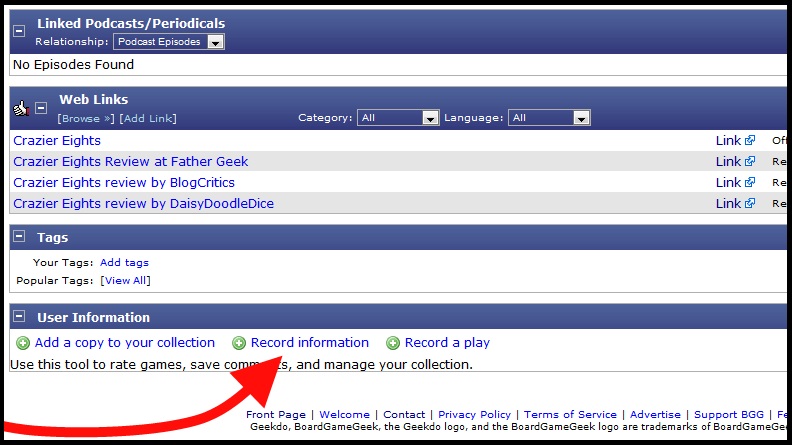Click external link icon in Crazier Eights row

tap(749, 141)
